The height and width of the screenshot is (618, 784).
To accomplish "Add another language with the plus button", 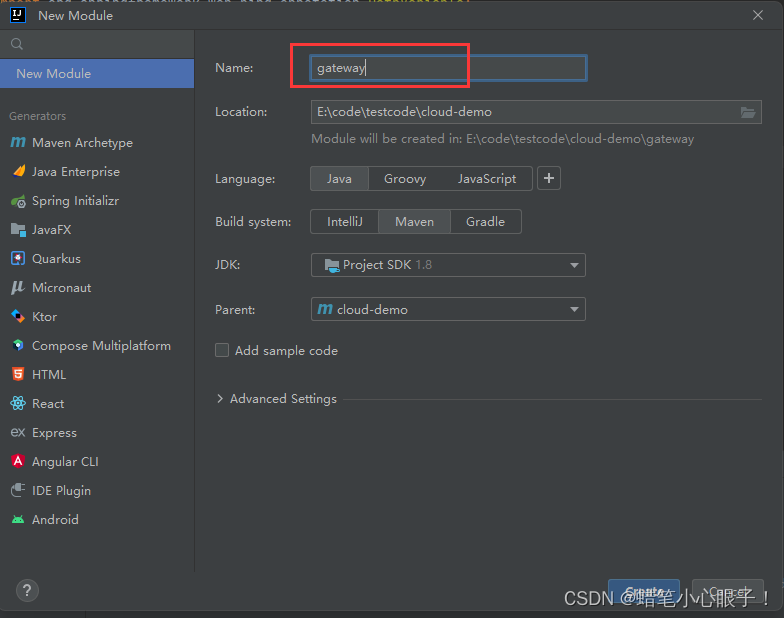I will click(x=549, y=178).
